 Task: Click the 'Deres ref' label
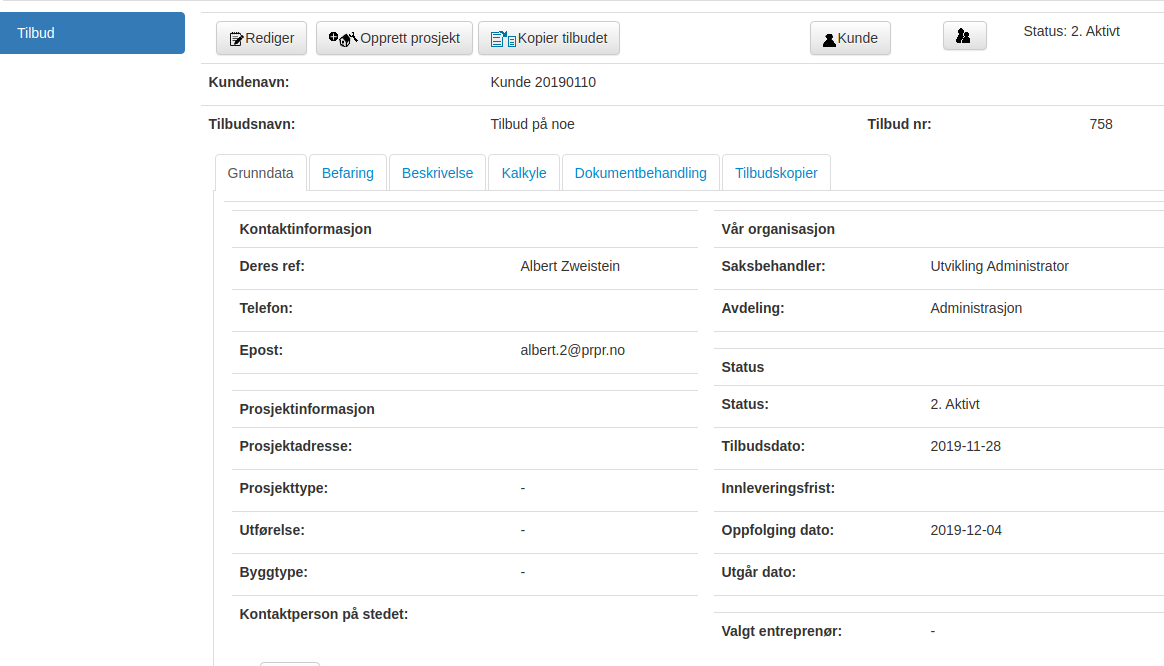tap(272, 266)
